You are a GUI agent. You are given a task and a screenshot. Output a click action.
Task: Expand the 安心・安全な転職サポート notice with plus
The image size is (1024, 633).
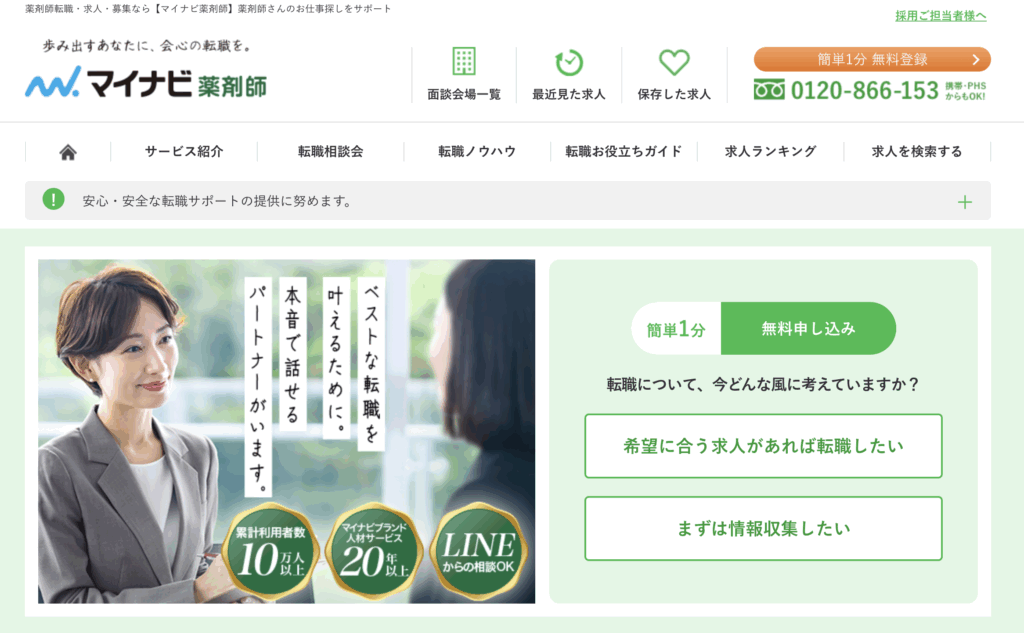(x=965, y=202)
